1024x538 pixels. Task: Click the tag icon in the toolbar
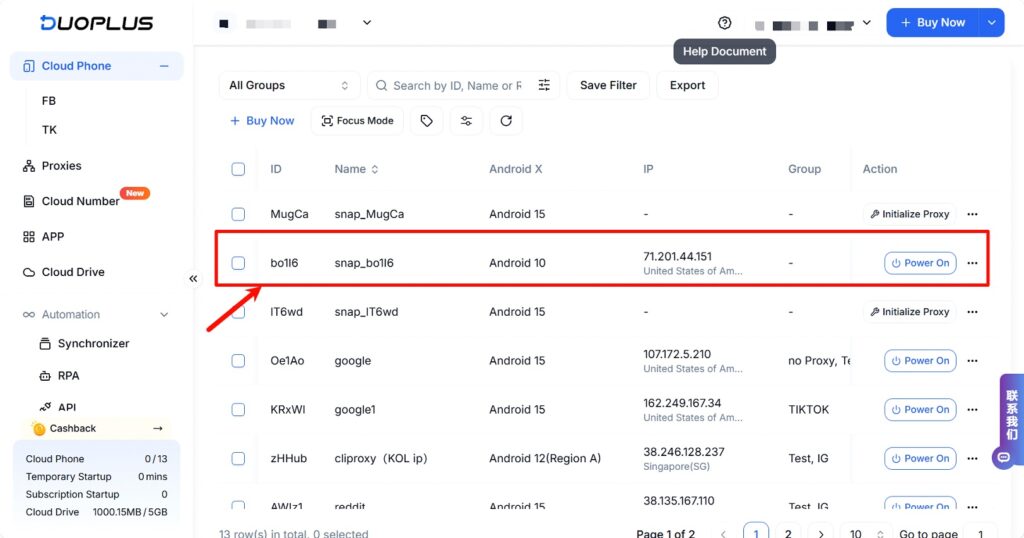[427, 121]
